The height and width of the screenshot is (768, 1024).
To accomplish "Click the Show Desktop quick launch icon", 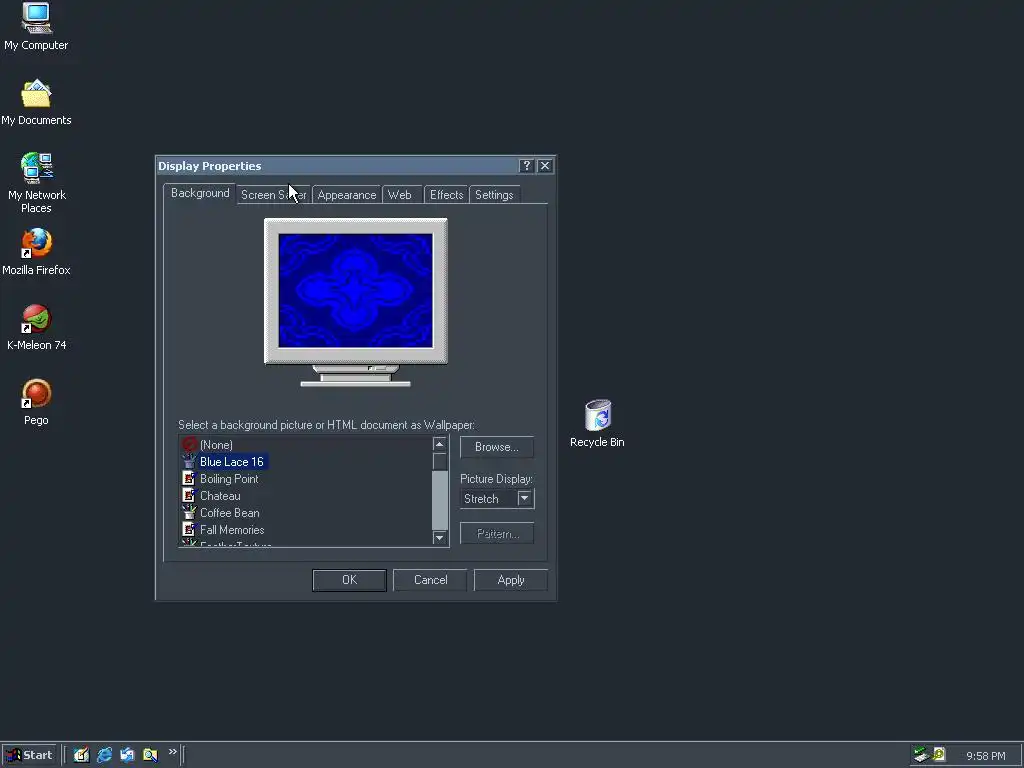I will (x=82, y=755).
